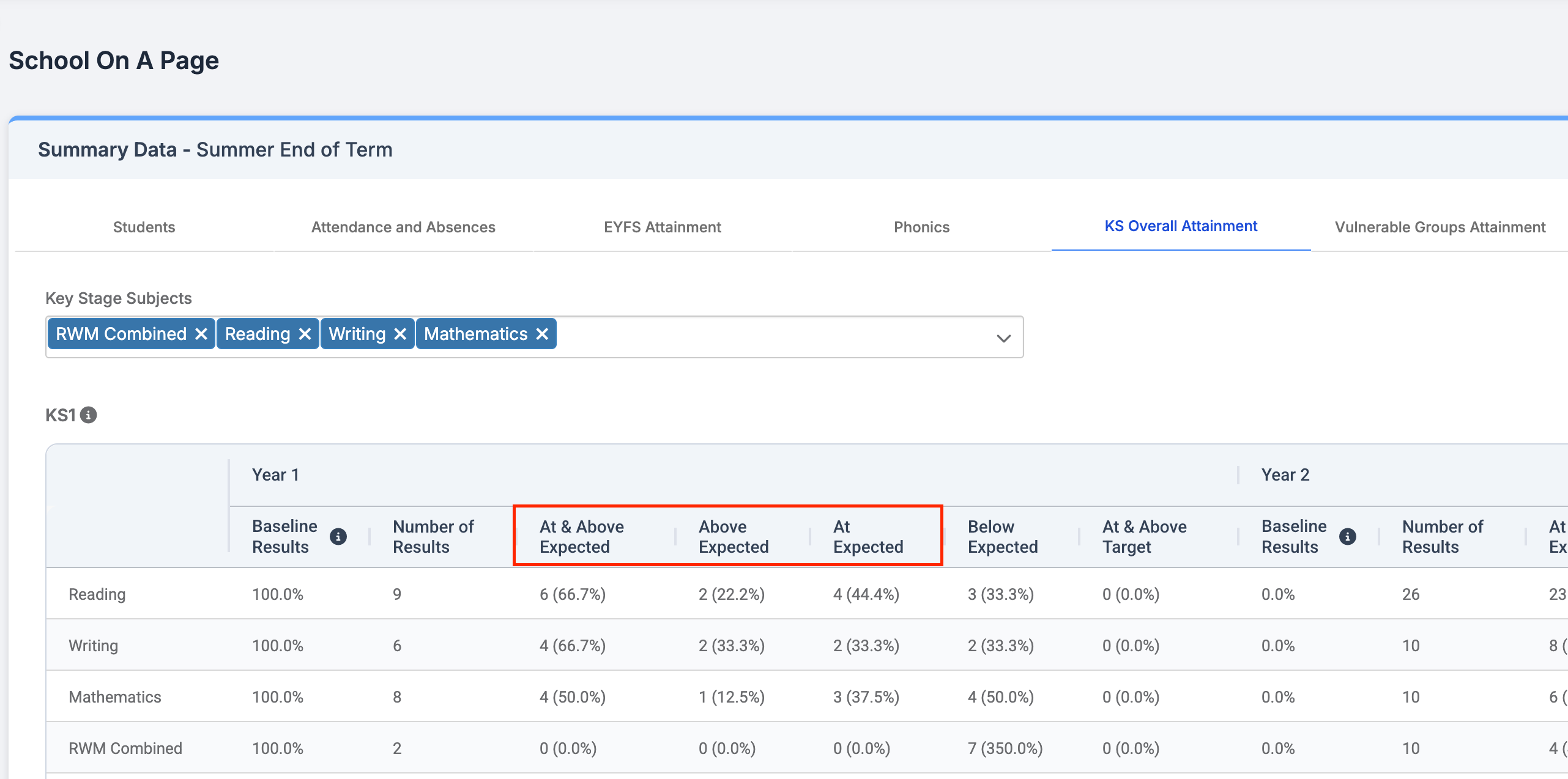Select the Reading row label
Image resolution: width=1568 pixels, height=779 pixels.
click(x=97, y=594)
